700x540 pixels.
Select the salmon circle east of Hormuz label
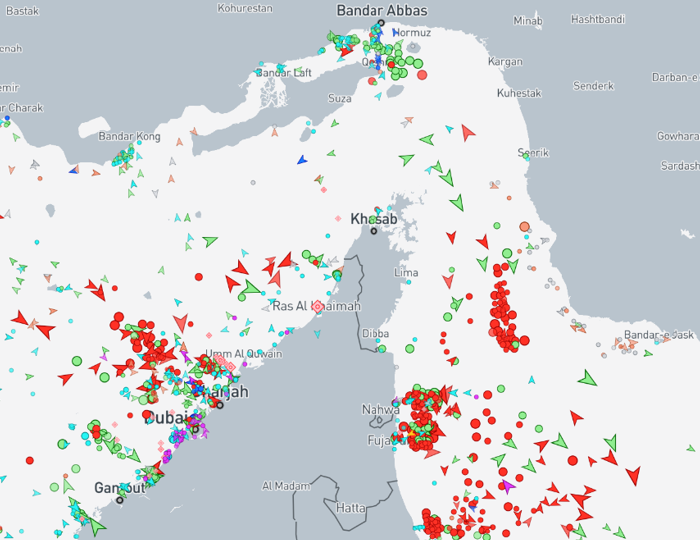click(422, 75)
